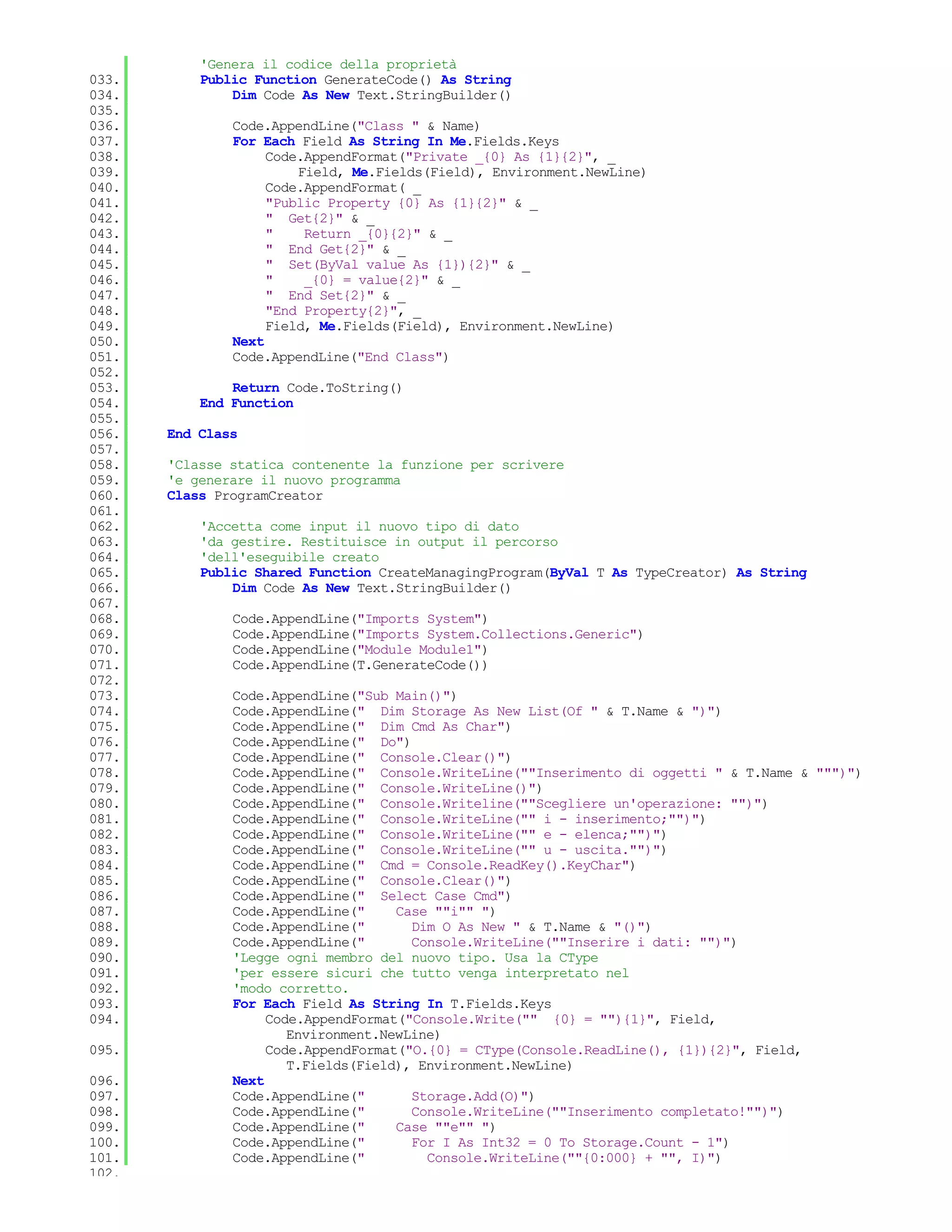The width and height of the screenshot is (952, 1232).
Task: Click string 'Inserimento di oggetti' on line 078
Action: click(621, 773)
